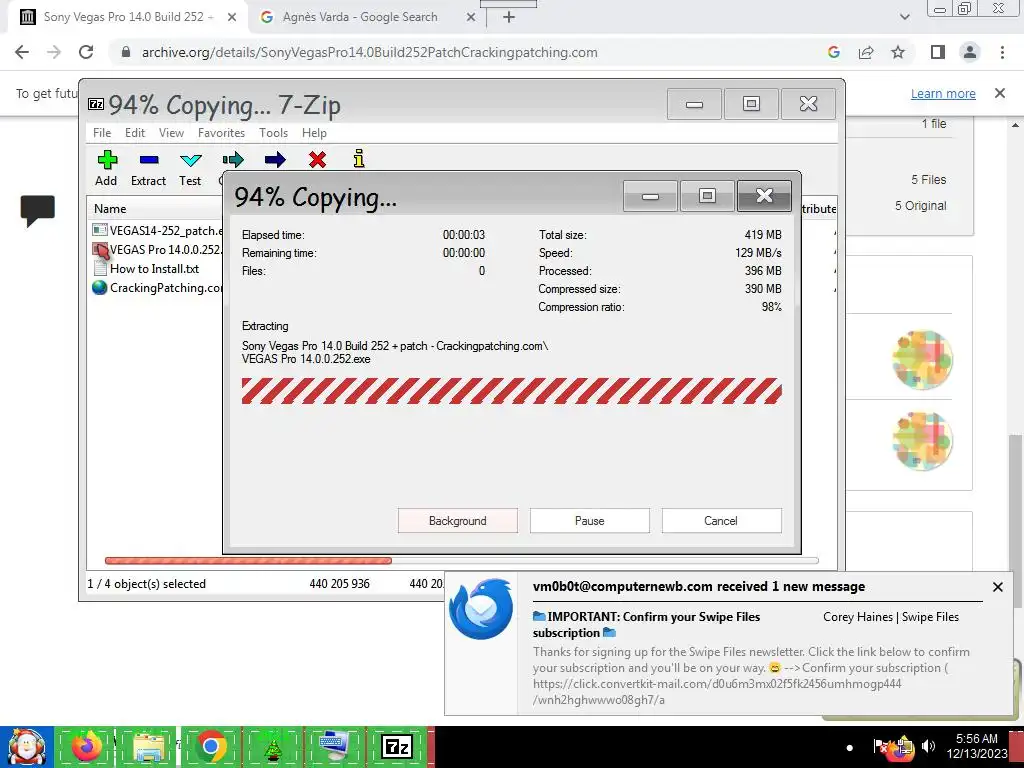Click the Copy arrow icon in 7-Zip toolbar
The height and width of the screenshot is (768, 1024).
coord(232,159)
